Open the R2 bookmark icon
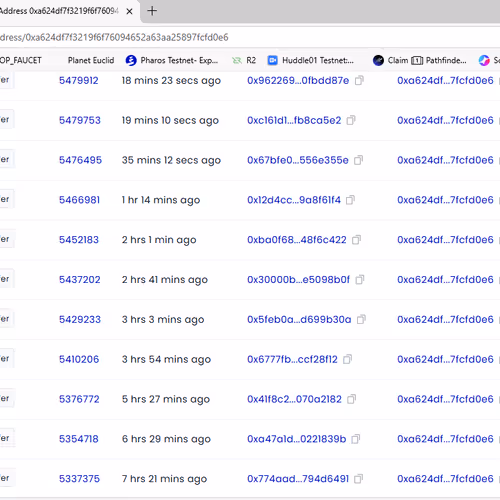 coord(237,60)
